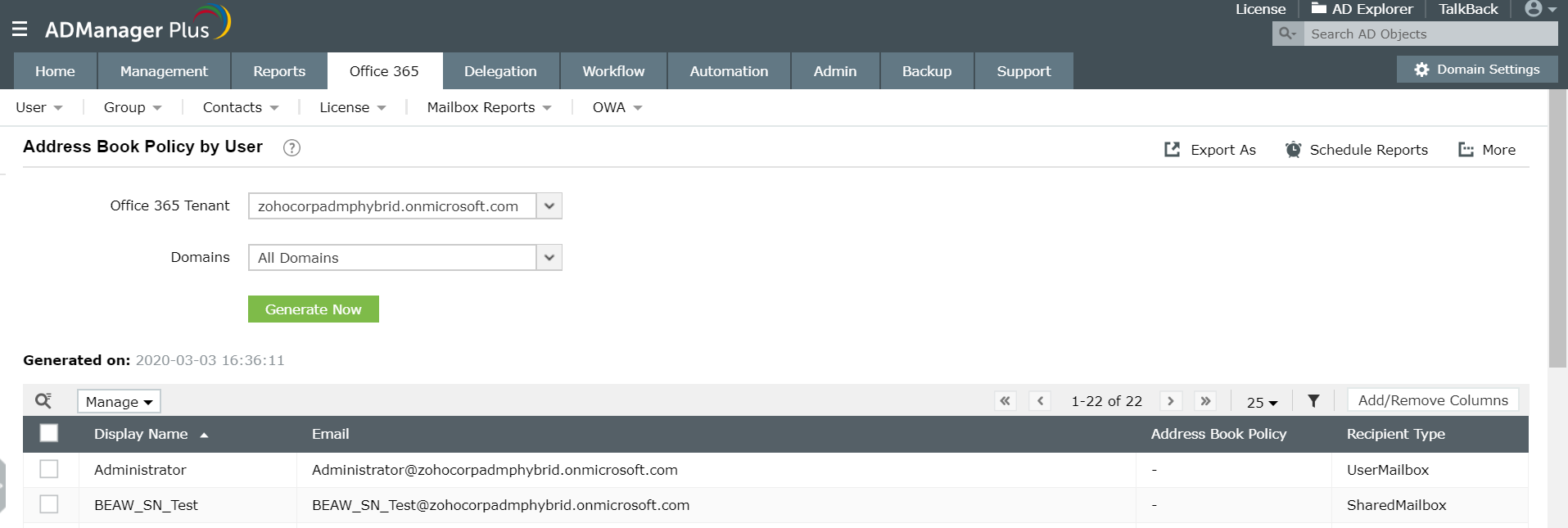
Task: Go to the next page of results
Action: tap(1171, 401)
